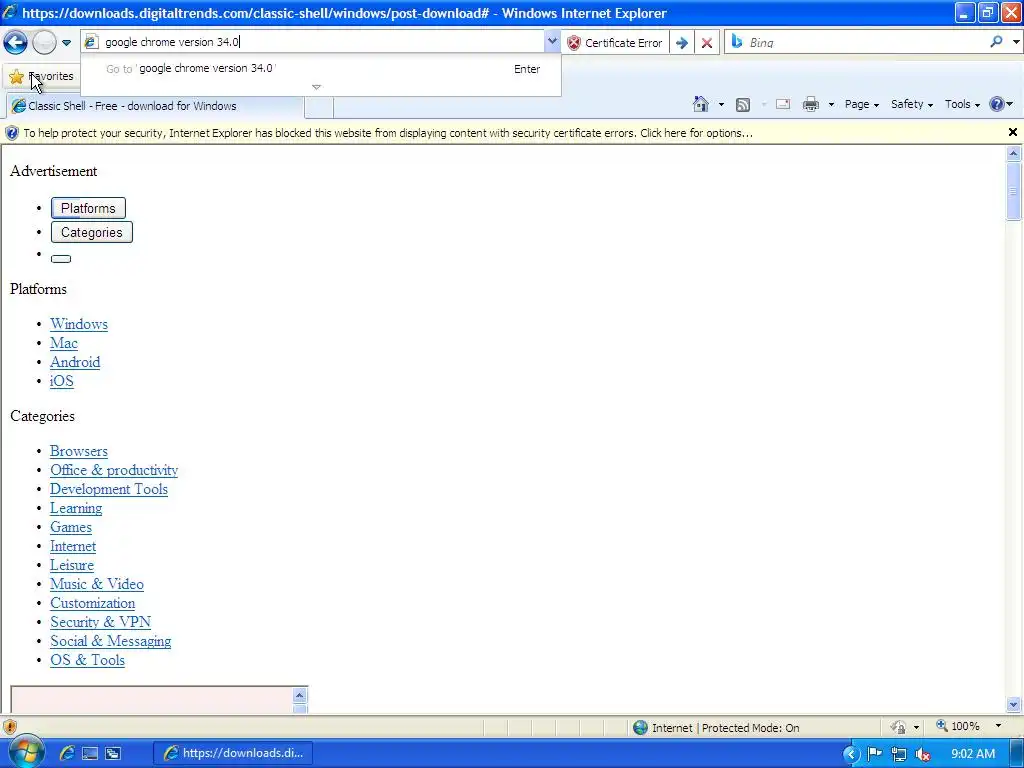1024x768 pixels.
Task: Open the Favorites star button
Action: 41,76
